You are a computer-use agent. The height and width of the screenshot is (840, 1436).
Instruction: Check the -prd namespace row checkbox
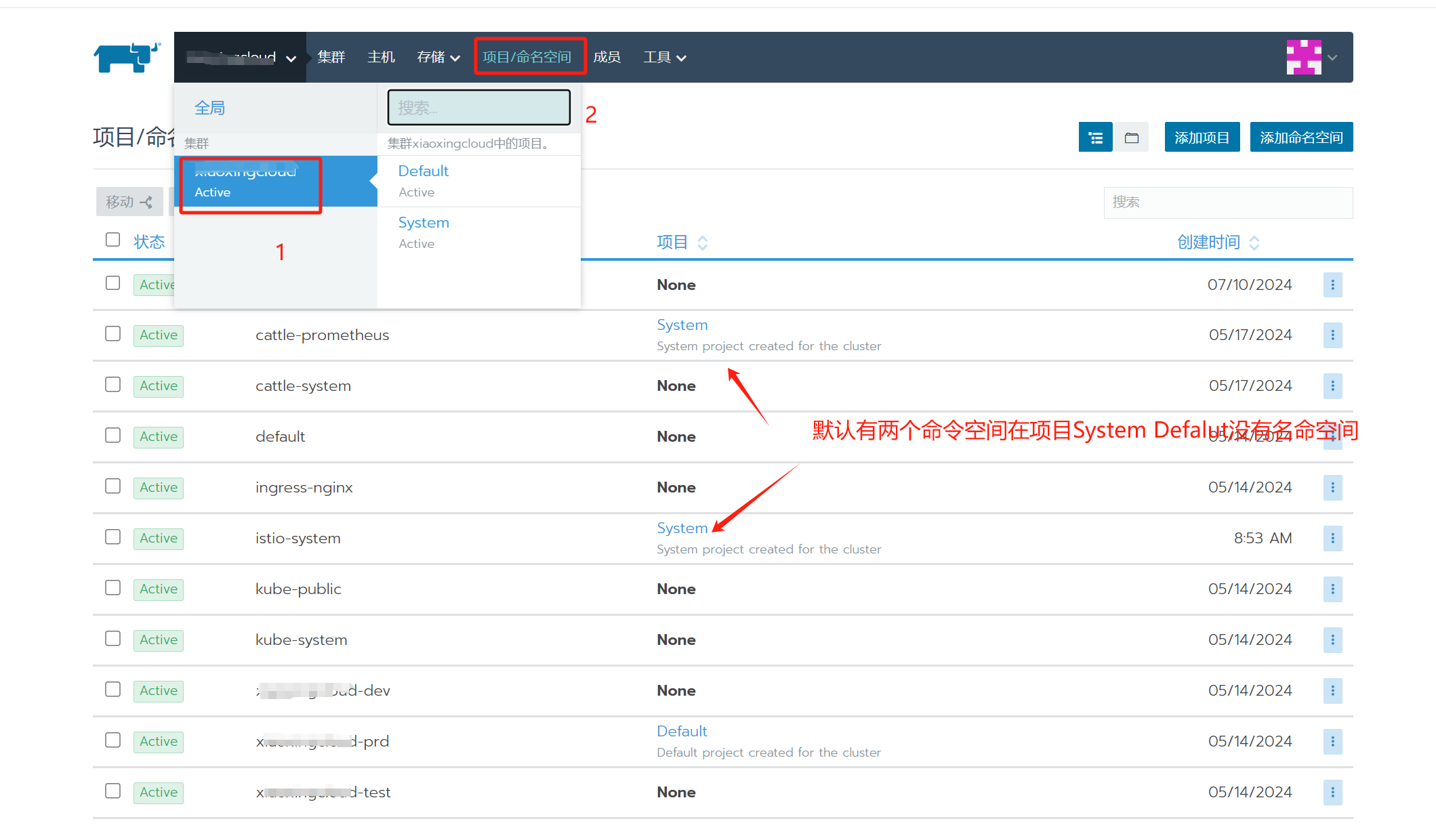113,740
